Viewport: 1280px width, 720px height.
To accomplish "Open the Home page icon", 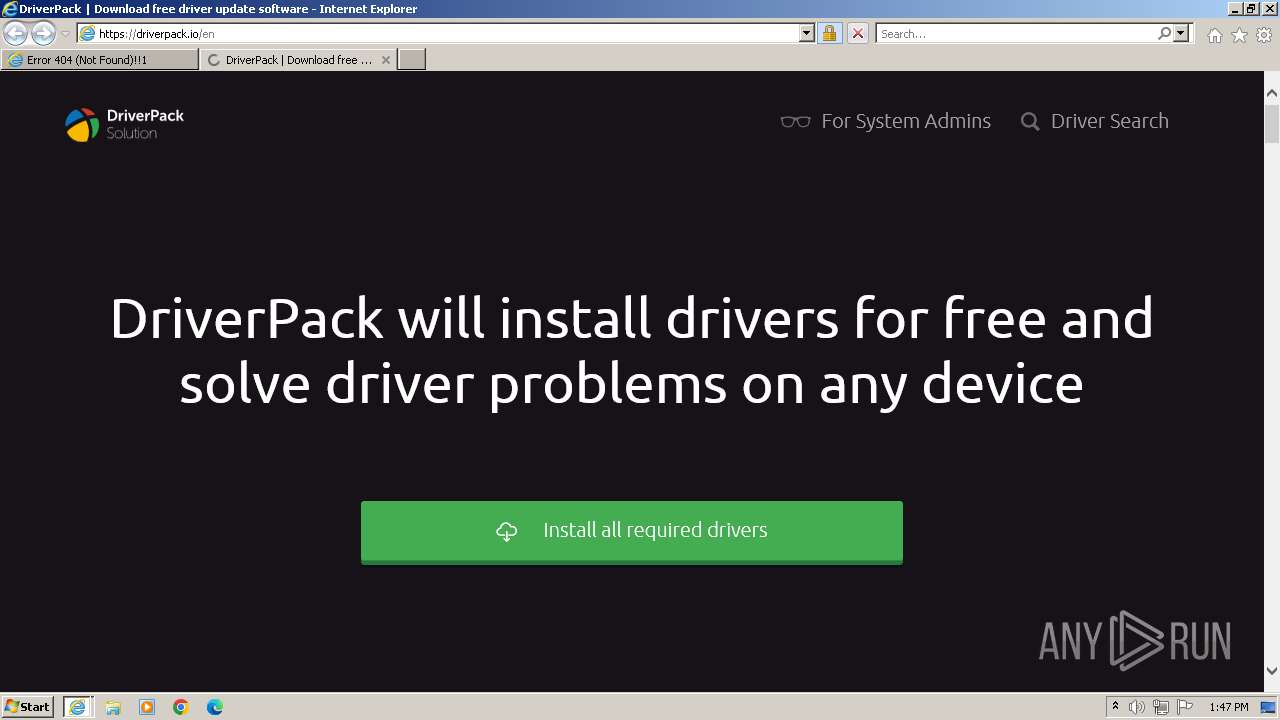I will 1214,35.
